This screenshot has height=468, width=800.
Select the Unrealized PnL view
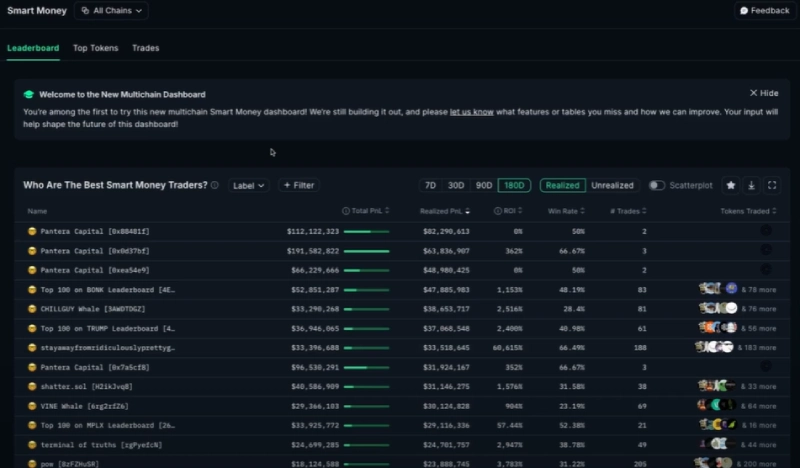612,185
